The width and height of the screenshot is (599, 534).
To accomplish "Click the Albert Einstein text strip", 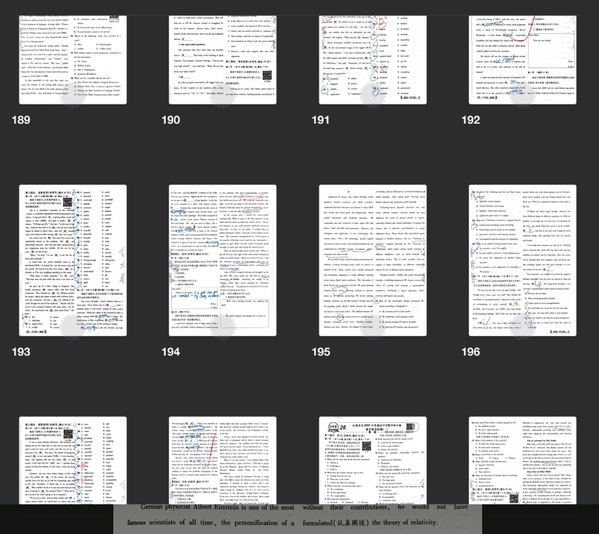I will coord(298,519).
